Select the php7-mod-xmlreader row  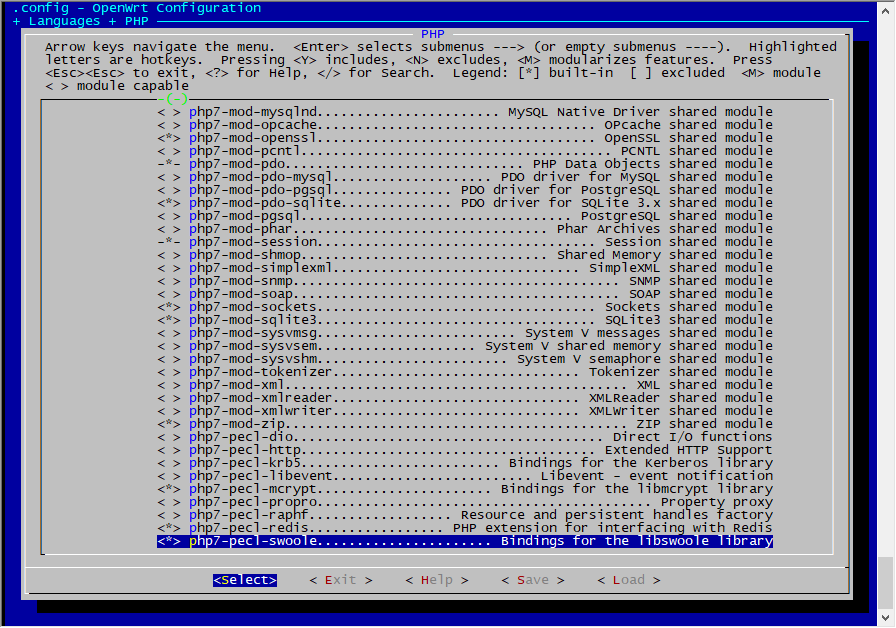point(465,398)
